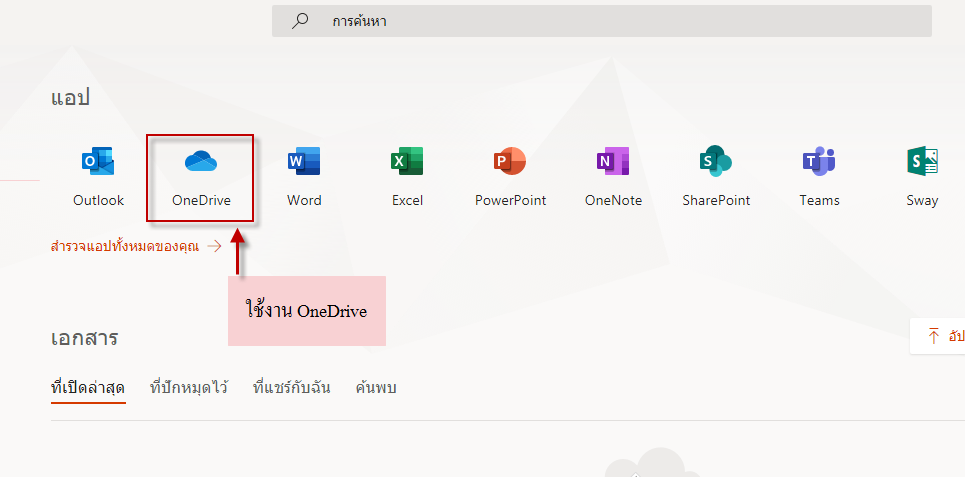Launch the Teams app
Screen dimensions: 965x477
click(x=819, y=162)
